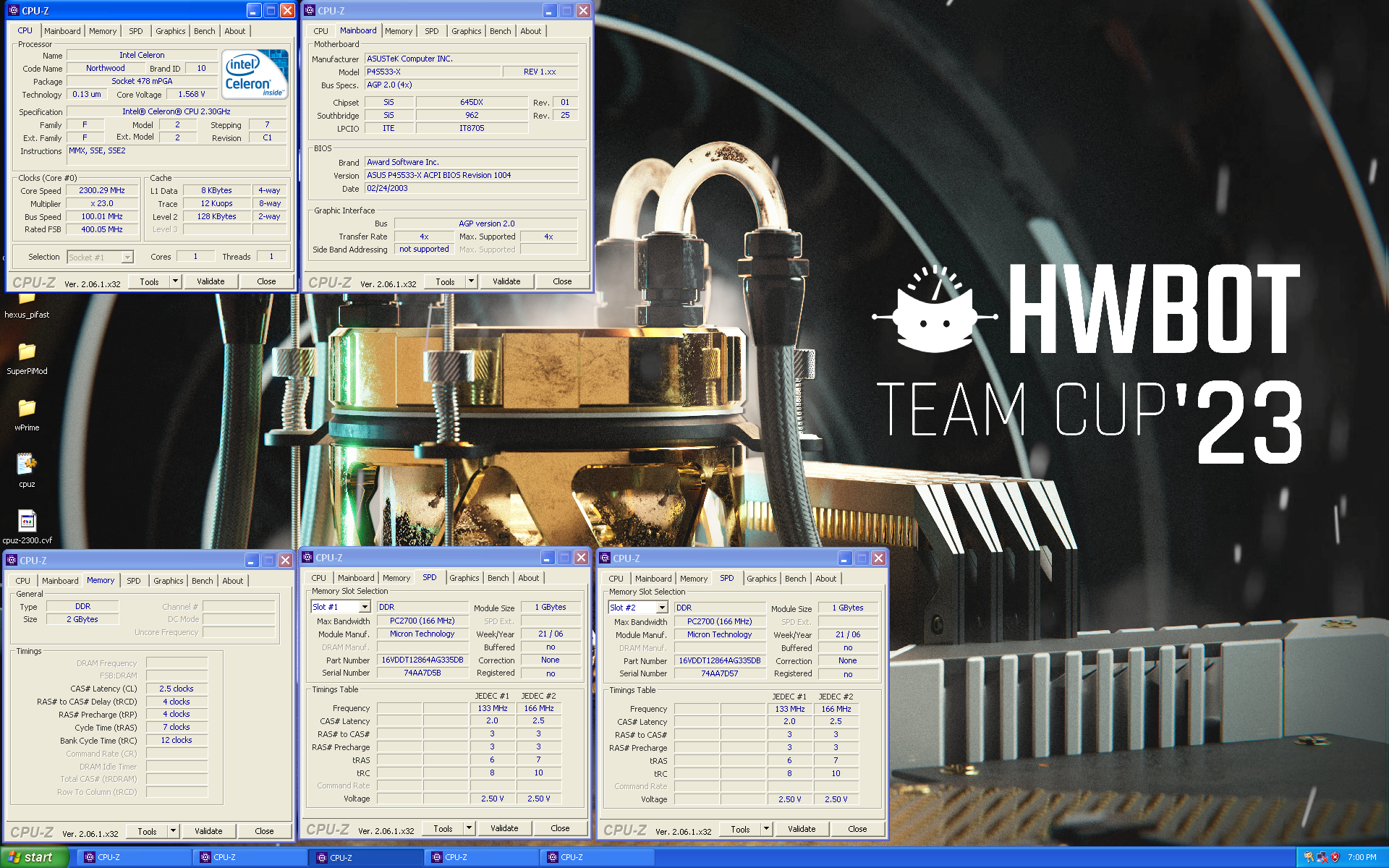The image size is (1389, 868).
Task: Open Tools dropdown arrow in CPU window
Action: pyautogui.click(x=175, y=281)
